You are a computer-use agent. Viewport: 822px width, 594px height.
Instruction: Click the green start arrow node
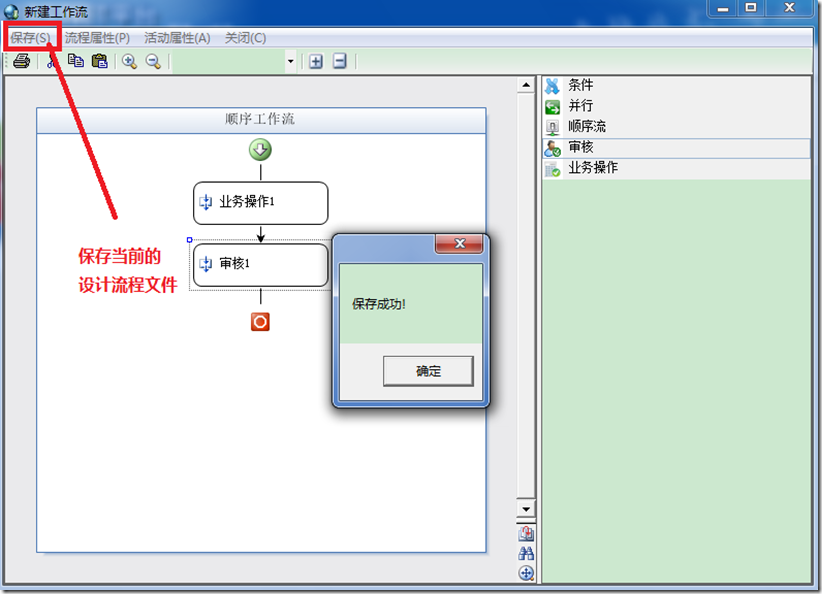click(260, 150)
